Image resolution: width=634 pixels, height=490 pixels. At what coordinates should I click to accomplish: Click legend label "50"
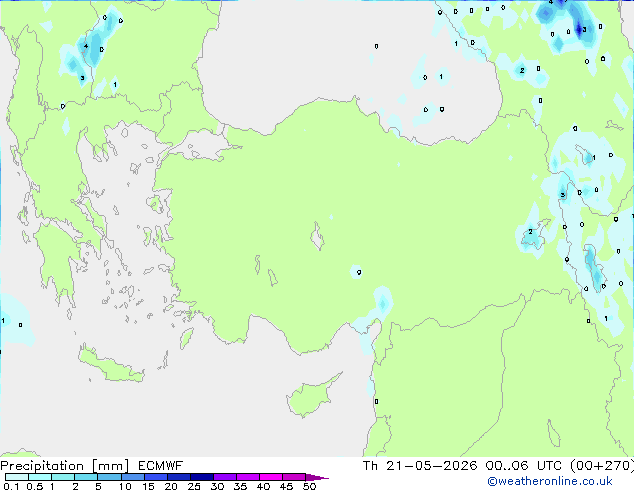(x=309, y=486)
